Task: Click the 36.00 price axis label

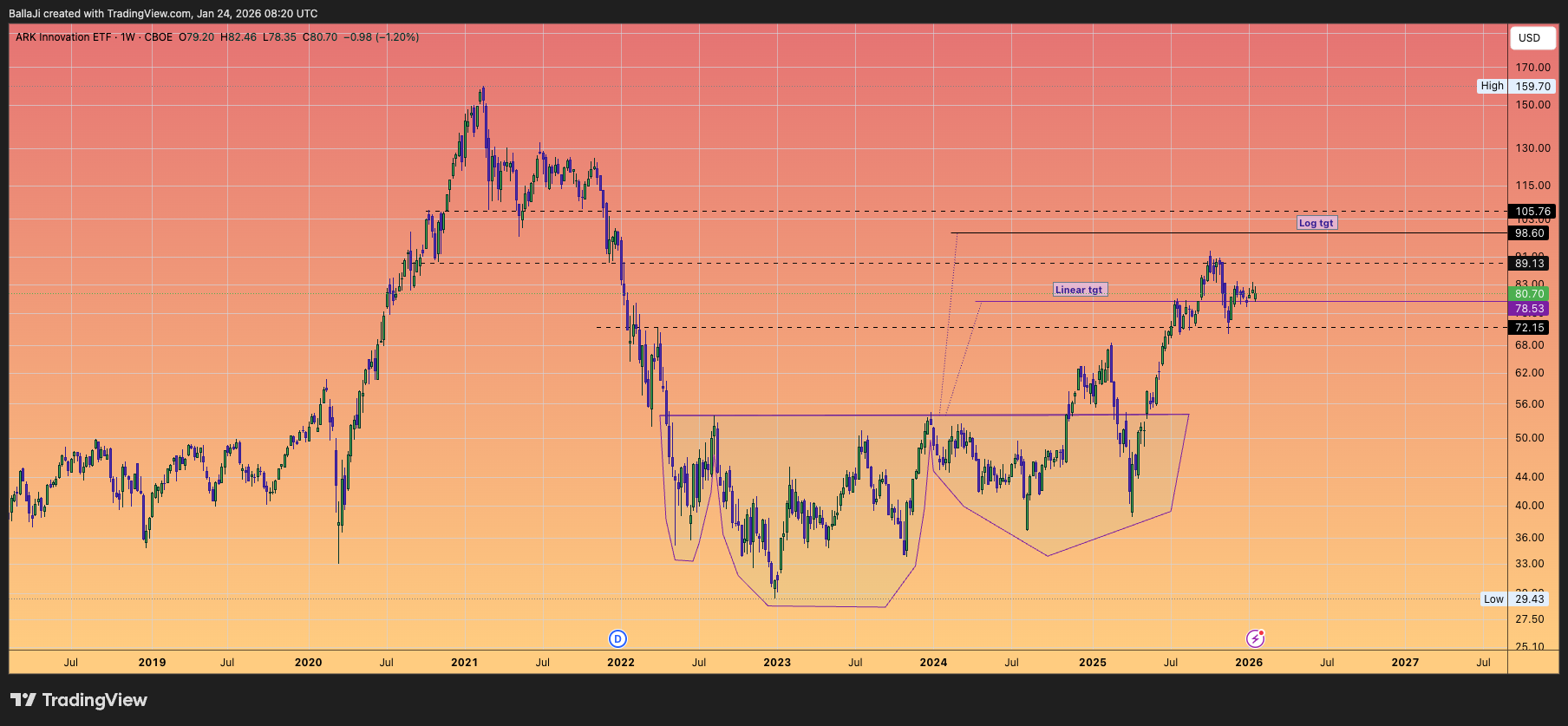Action: tap(1530, 538)
